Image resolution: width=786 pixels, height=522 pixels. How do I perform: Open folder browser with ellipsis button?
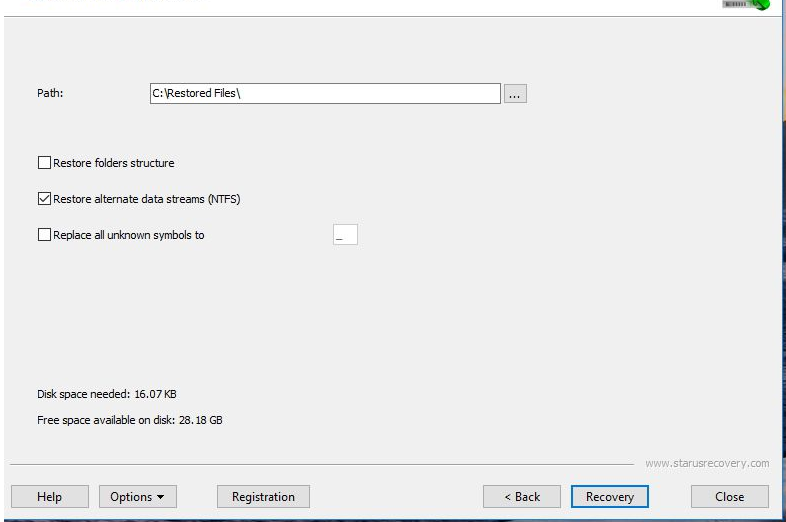(x=515, y=94)
